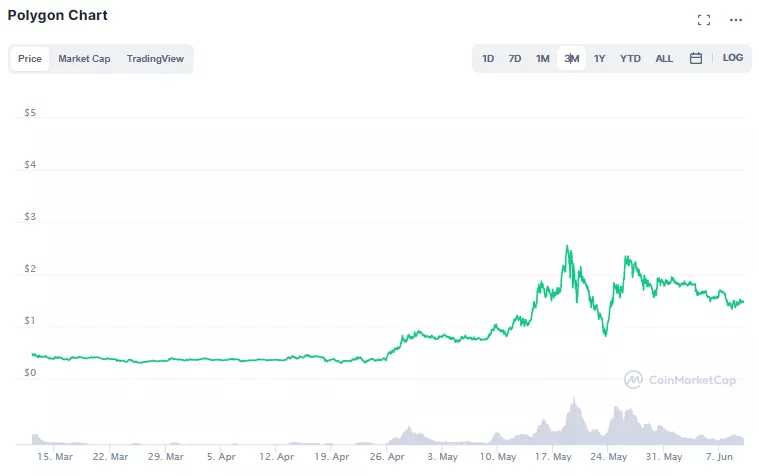This screenshot has width=759, height=475.
Task: Click the Polygon Chart heading
Action: point(58,16)
